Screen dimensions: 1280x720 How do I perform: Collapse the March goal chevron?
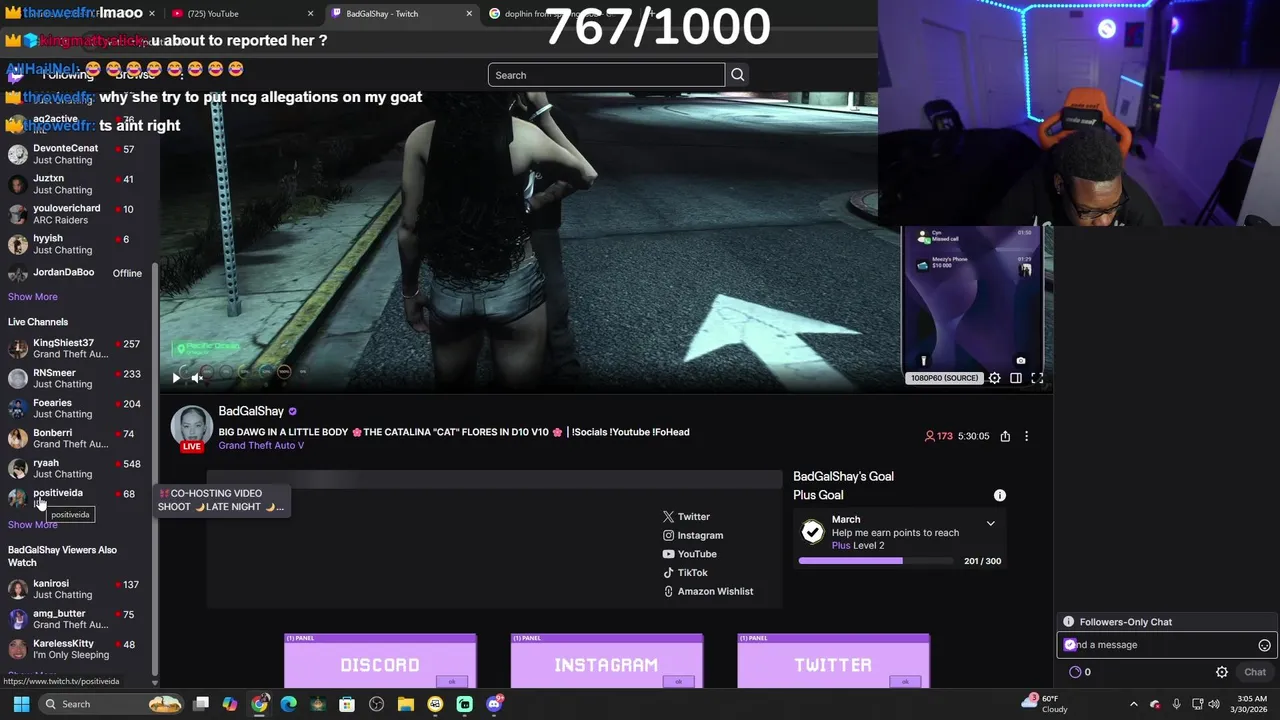point(991,523)
